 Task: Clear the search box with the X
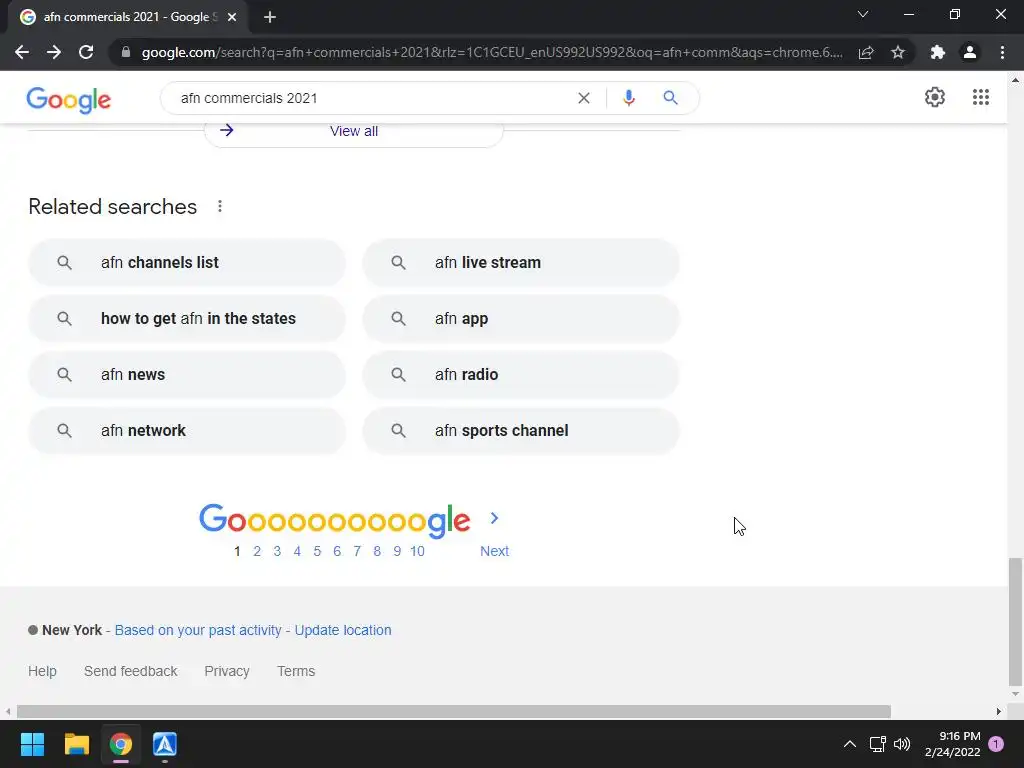click(584, 98)
